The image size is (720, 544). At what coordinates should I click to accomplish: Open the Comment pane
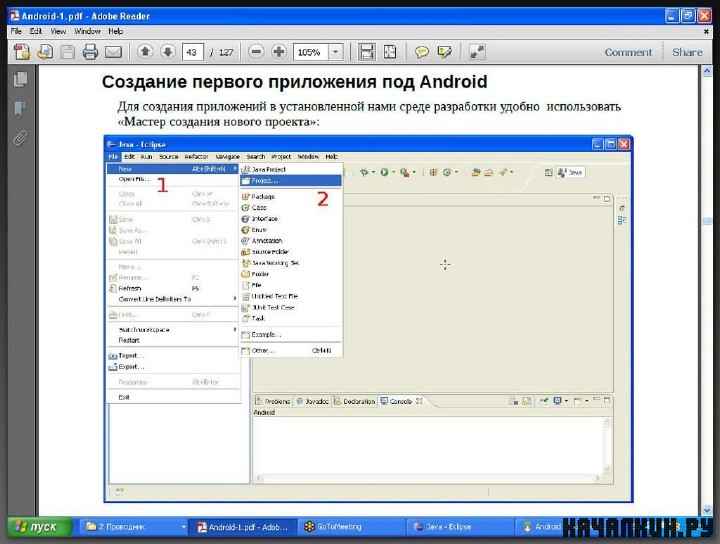(x=628, y=52)
